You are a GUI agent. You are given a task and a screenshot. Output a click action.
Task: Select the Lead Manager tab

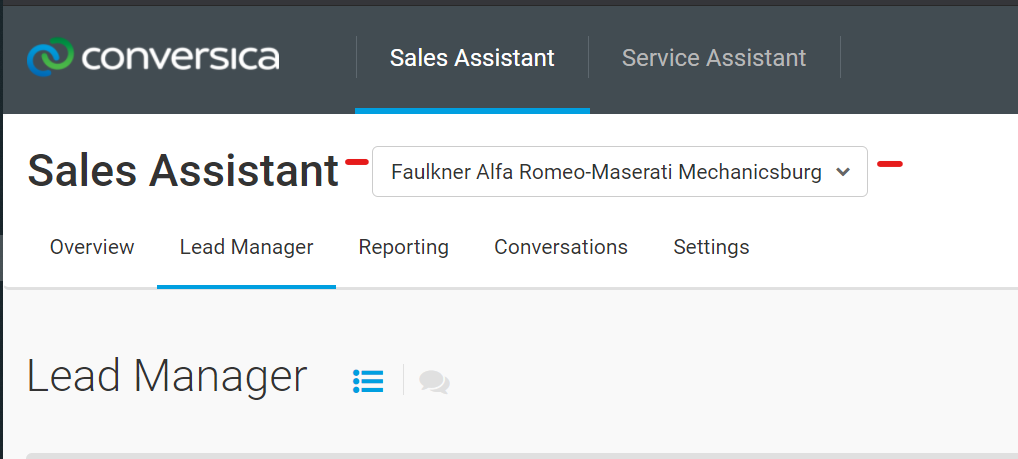tap(247, 247)
